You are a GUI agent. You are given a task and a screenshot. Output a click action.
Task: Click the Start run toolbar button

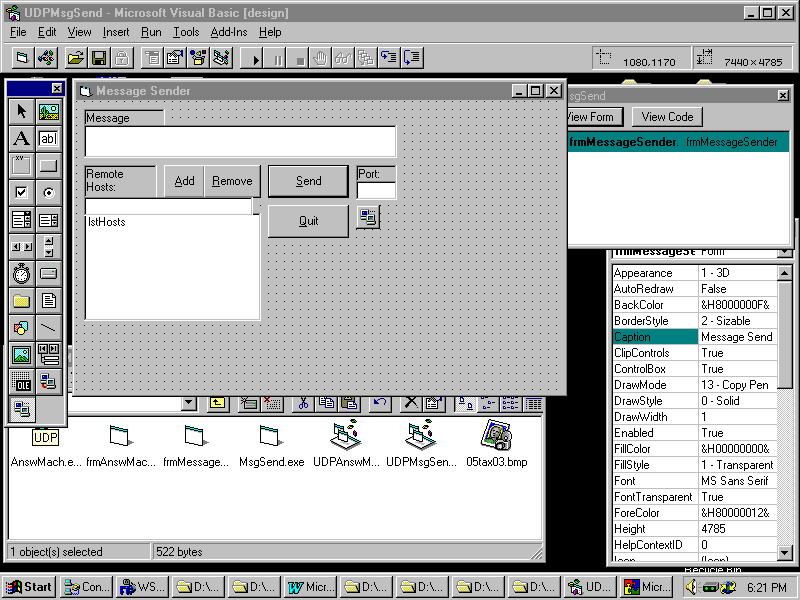256,59
